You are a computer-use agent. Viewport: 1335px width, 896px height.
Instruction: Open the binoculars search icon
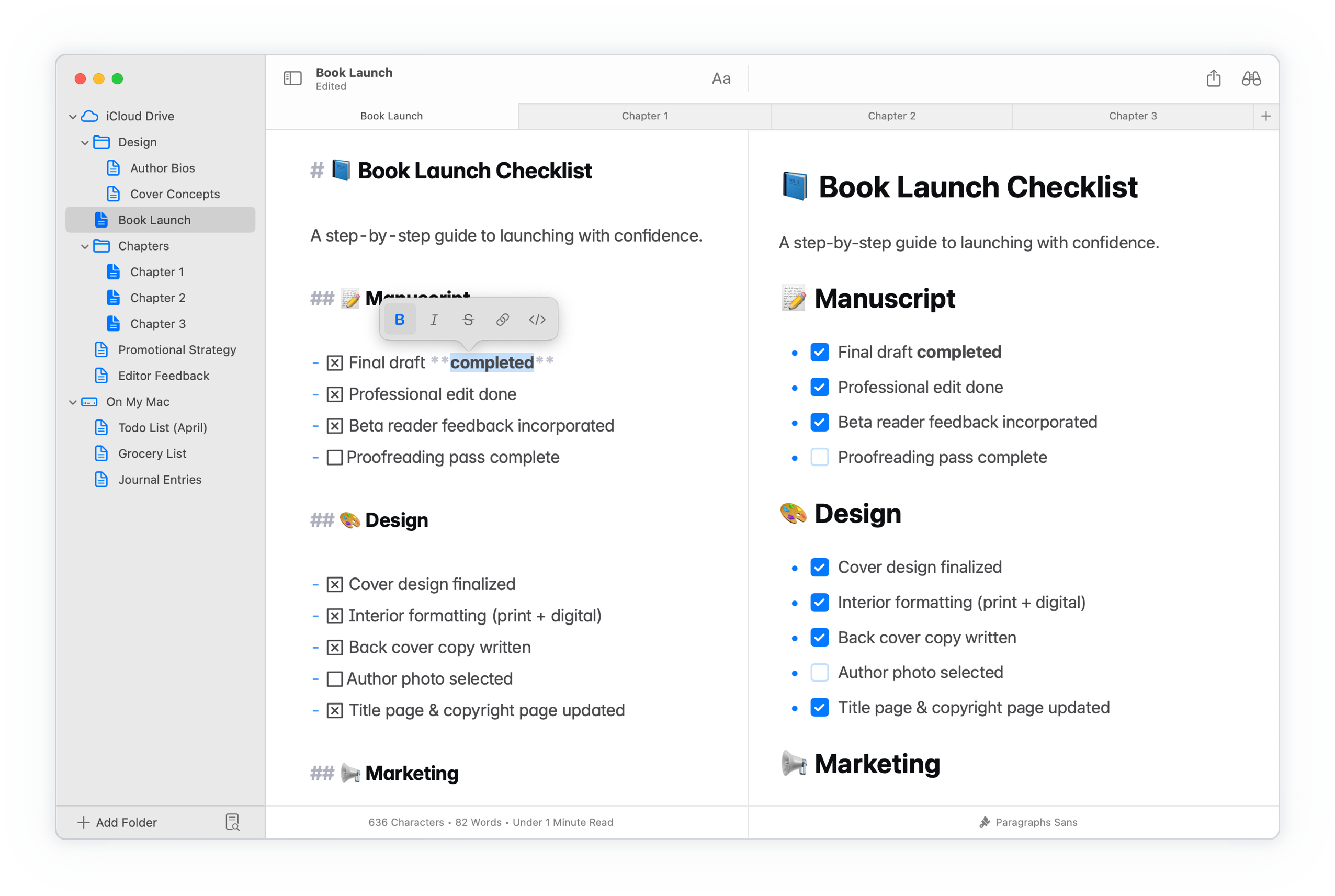(x=1251, y=78)
